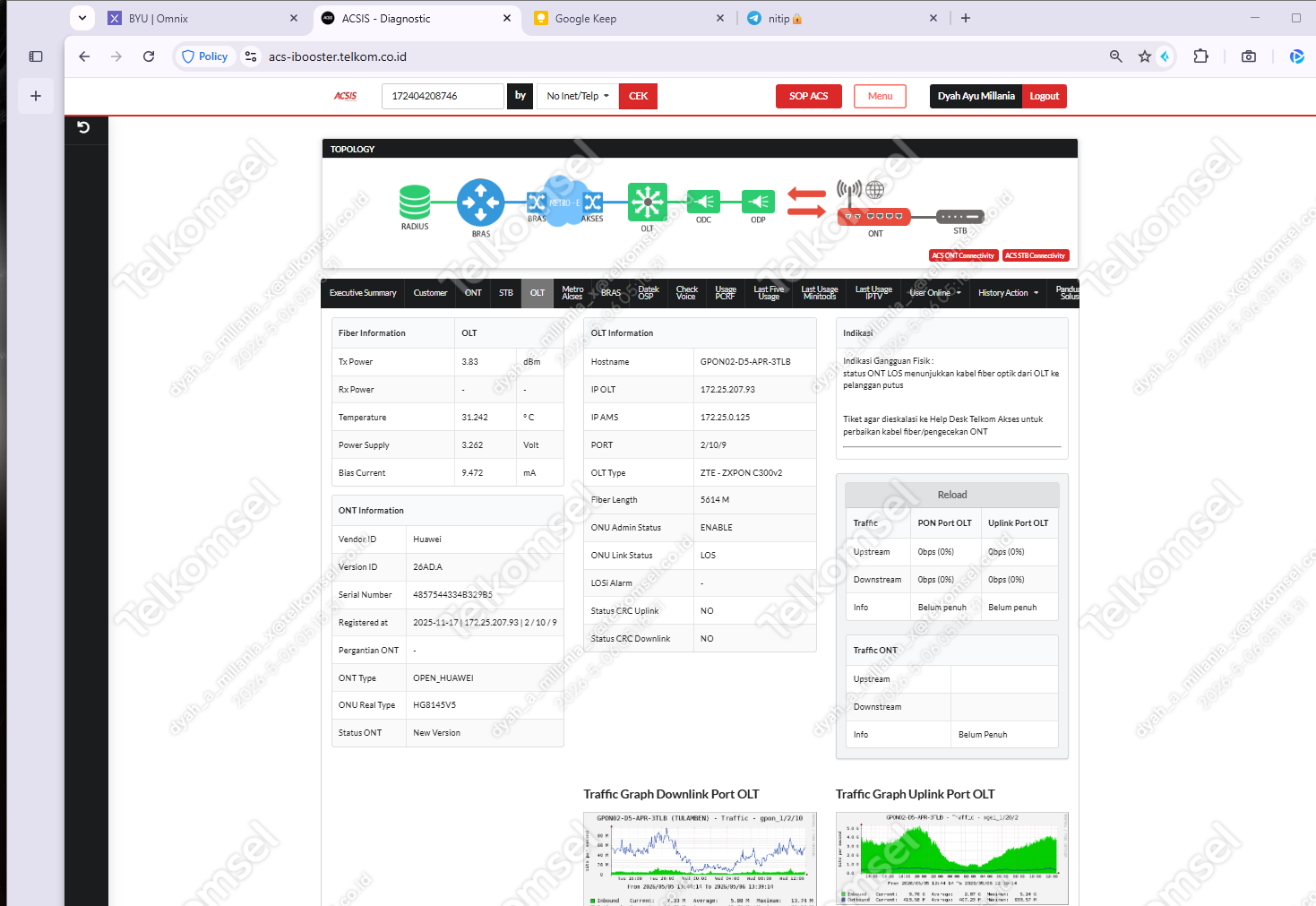The width and height of the screenshot is (1316, 906).
Task: Open the Check Voice tab
Action: pyautogui.click(x=687, y=293)
